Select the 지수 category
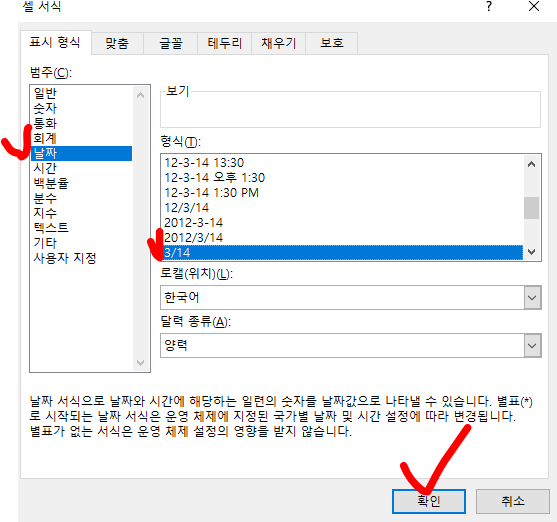This screenshot has height=522, width=557. [x=81, y=213]
